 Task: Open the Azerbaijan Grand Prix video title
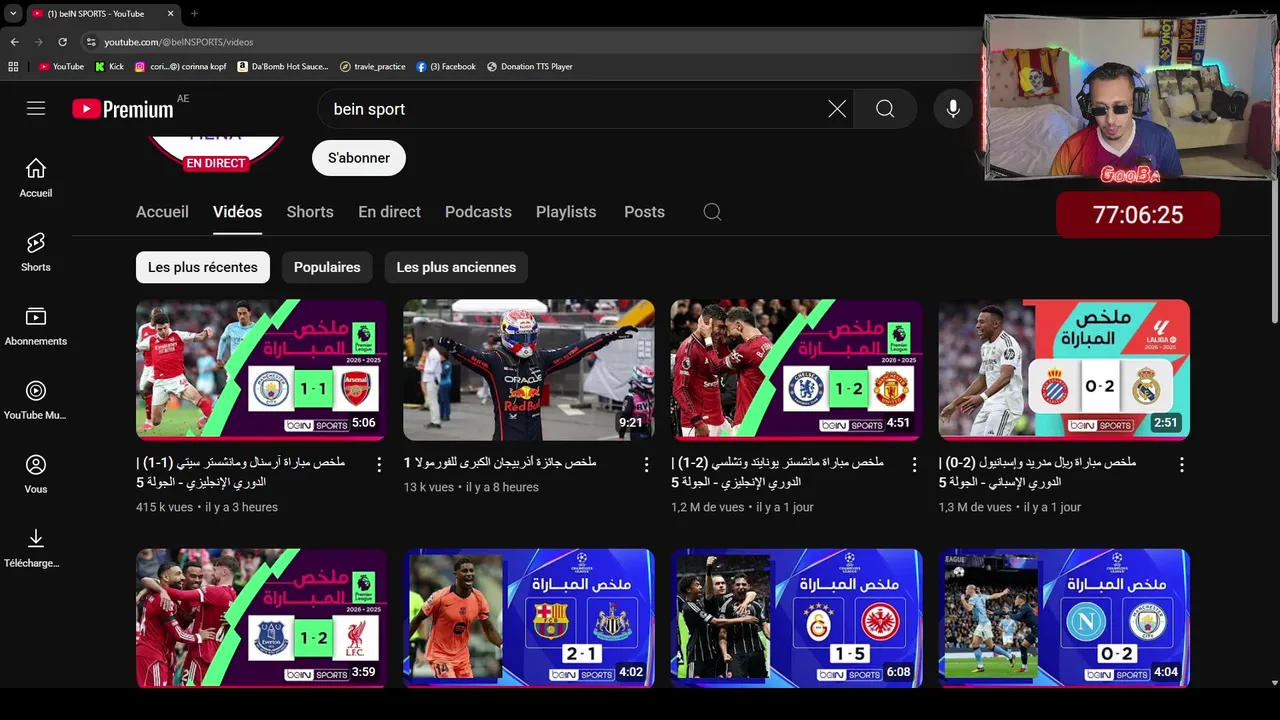click(500, 462)
